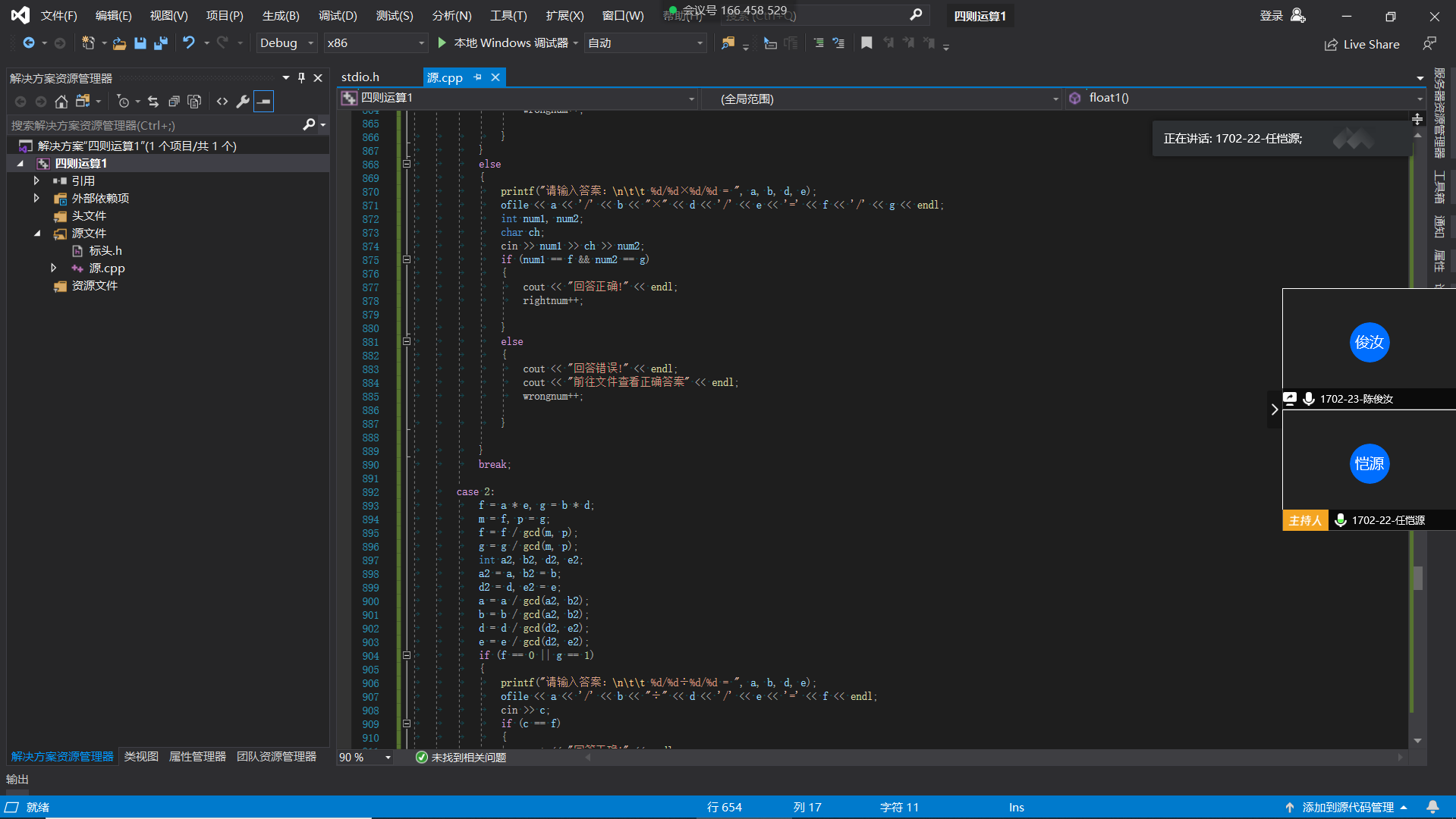1456x819 pixels.
Task: Click the editor vertical scrollbar thumb
Action: click(1417, 578)
